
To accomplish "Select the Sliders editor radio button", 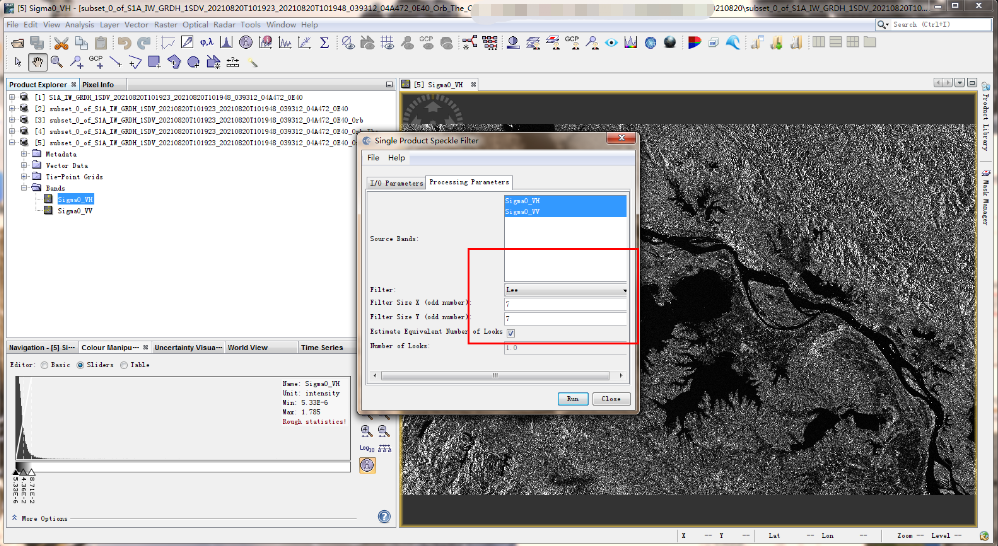I will 80,365.
